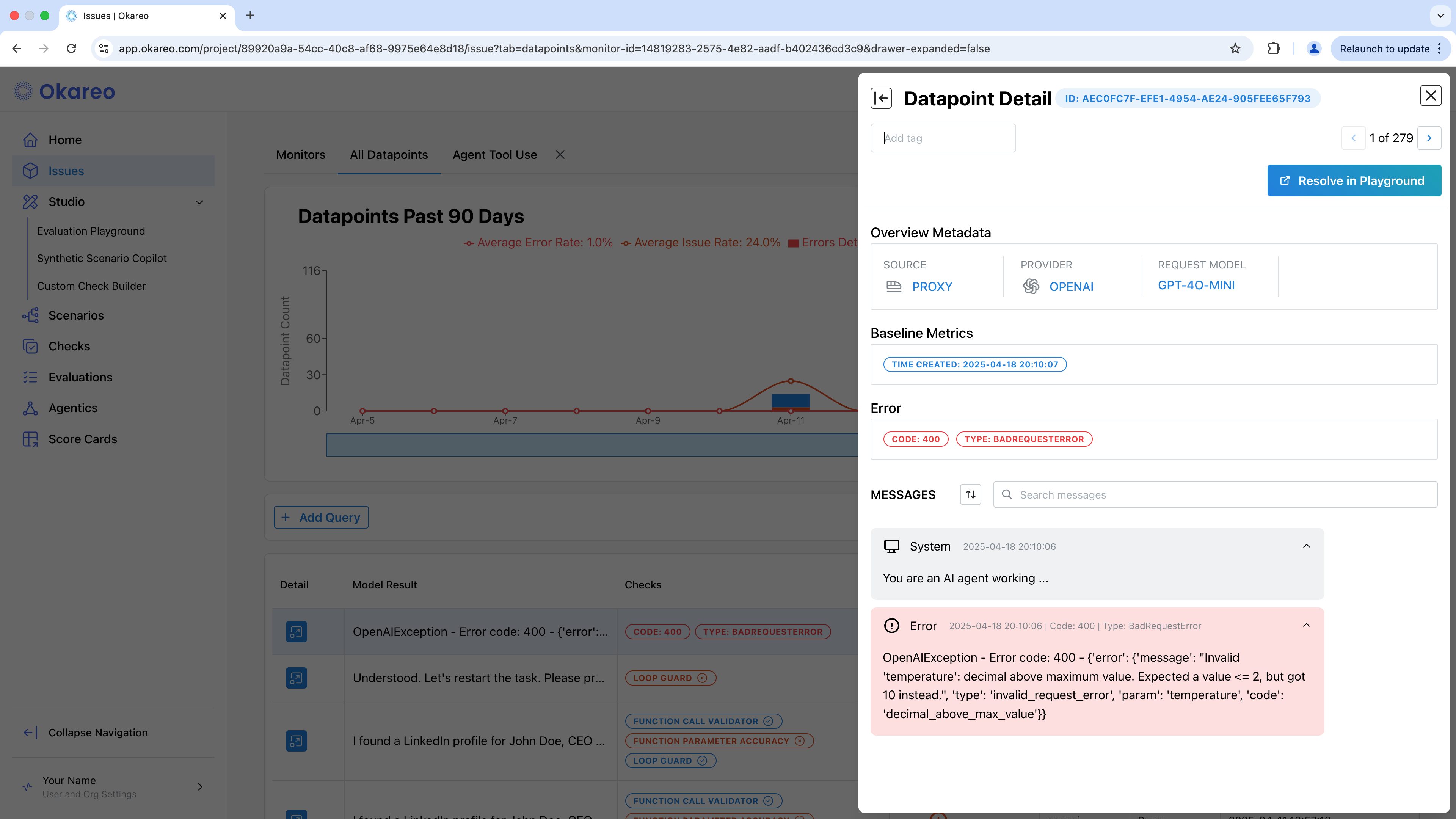Close the Datapoint Detail panel
The width and height of the screenshot is (1456, 819).
coord(1431,96)
